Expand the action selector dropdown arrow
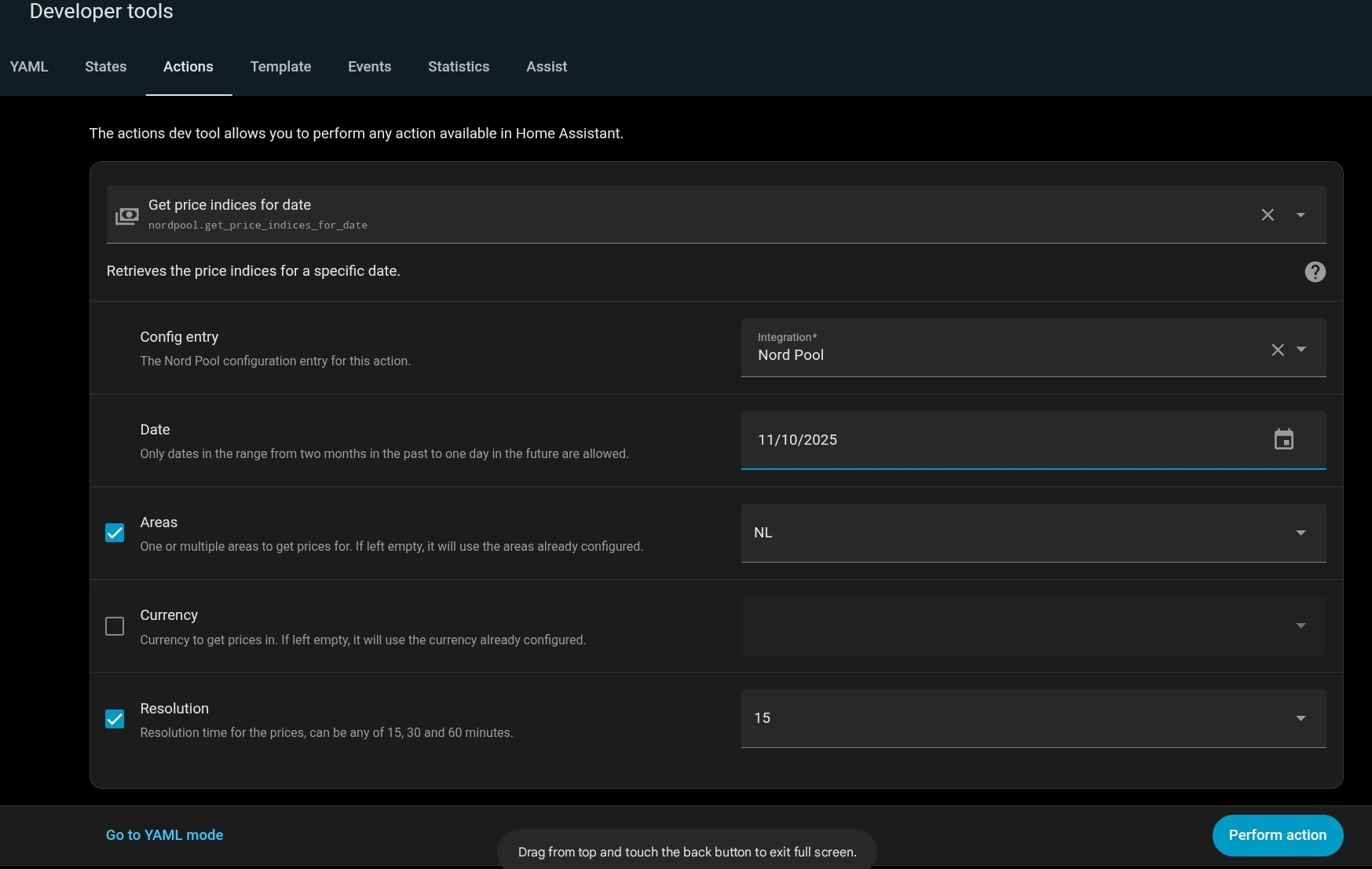This screenshot has width=1372, height=869. (x=1301, y=215)
